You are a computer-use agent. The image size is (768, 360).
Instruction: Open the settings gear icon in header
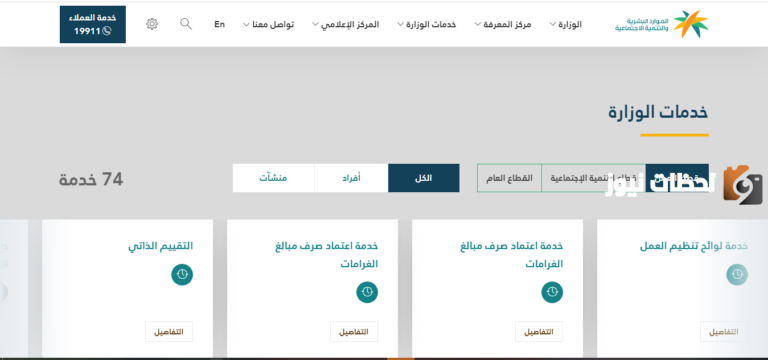152,24
